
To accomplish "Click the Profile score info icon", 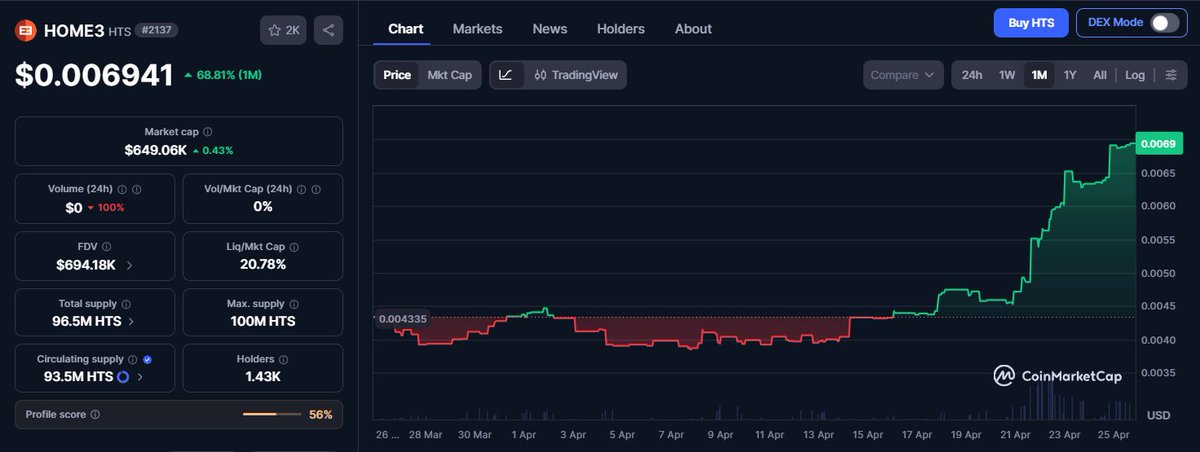I will tap(95, 414).
